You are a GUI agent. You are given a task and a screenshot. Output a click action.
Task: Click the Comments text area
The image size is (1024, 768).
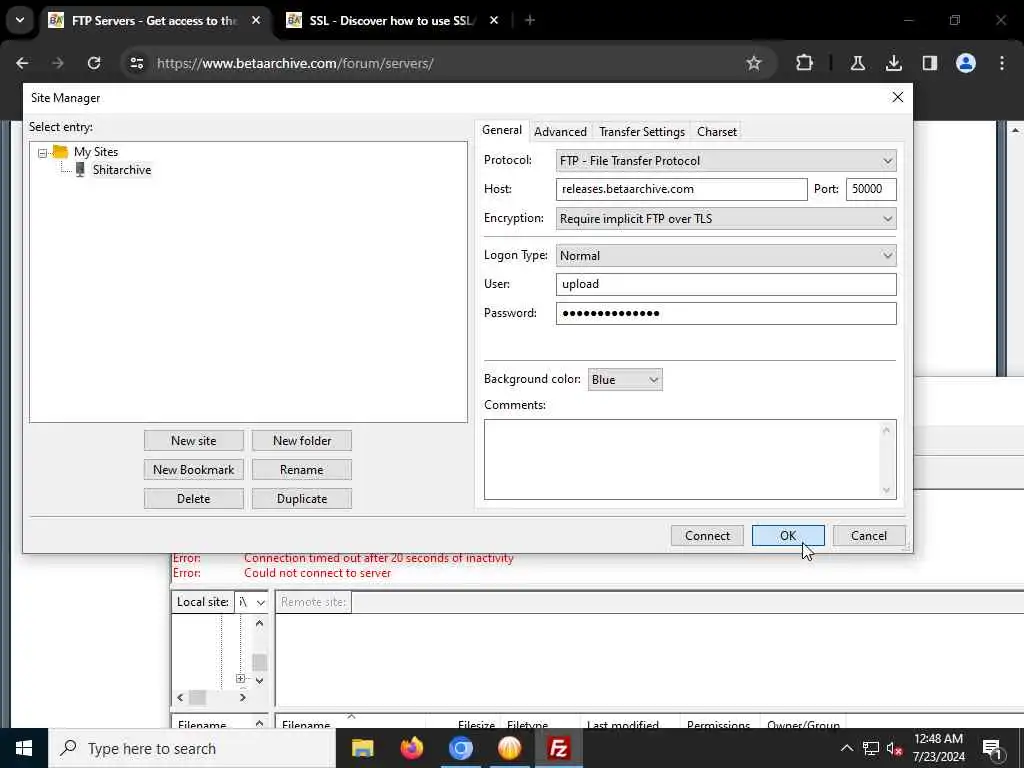click(x=690, y=459)
